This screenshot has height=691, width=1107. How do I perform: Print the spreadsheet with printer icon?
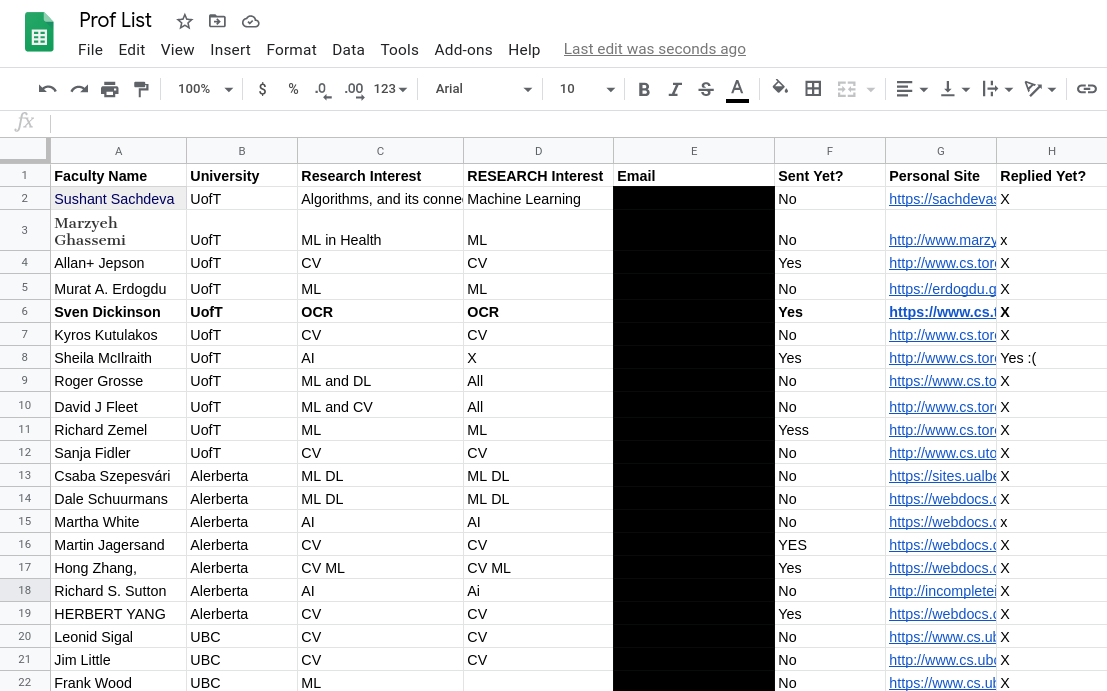pos(110,89)
